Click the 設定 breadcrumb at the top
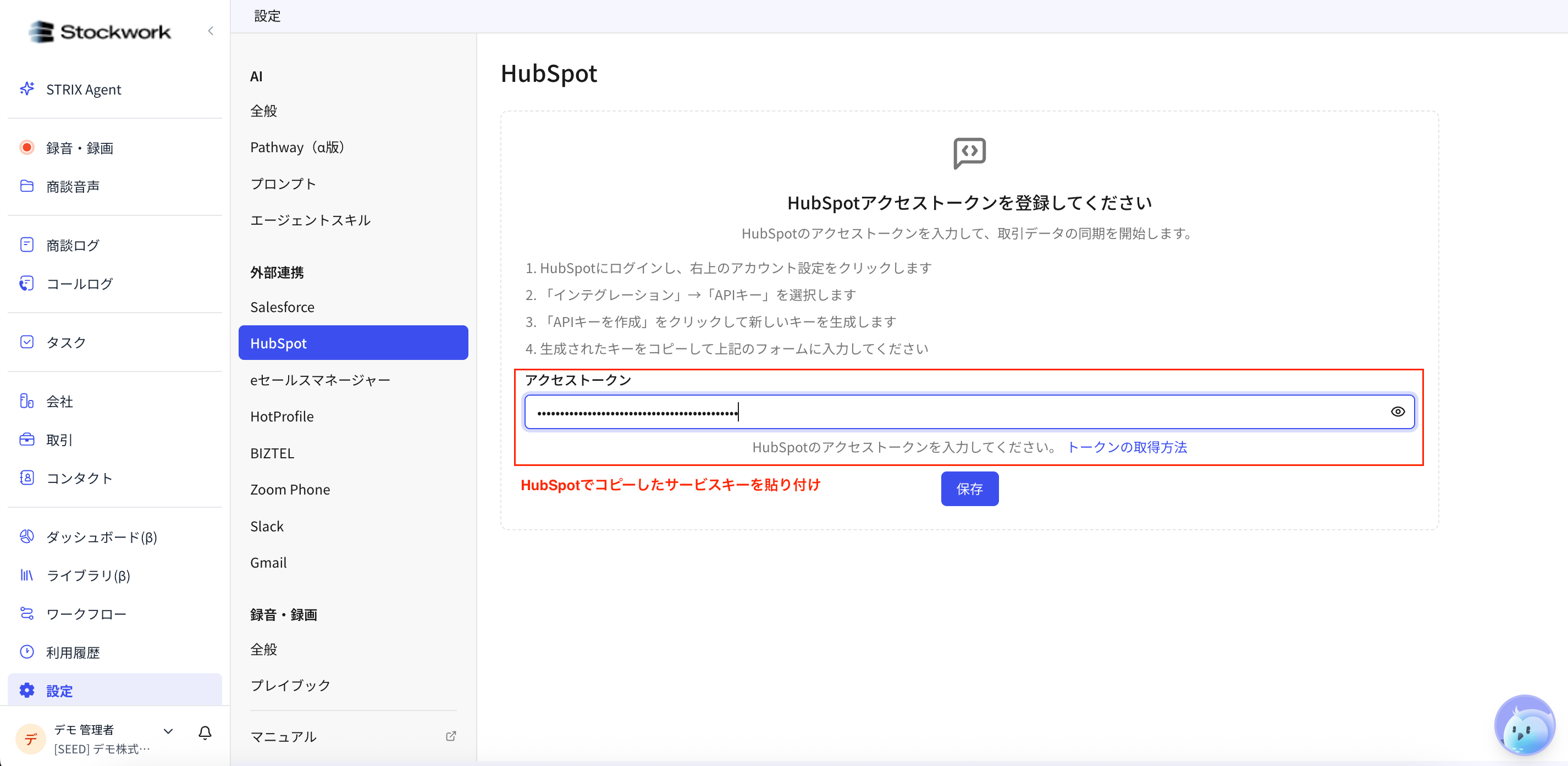 click(x=267, y=16)
